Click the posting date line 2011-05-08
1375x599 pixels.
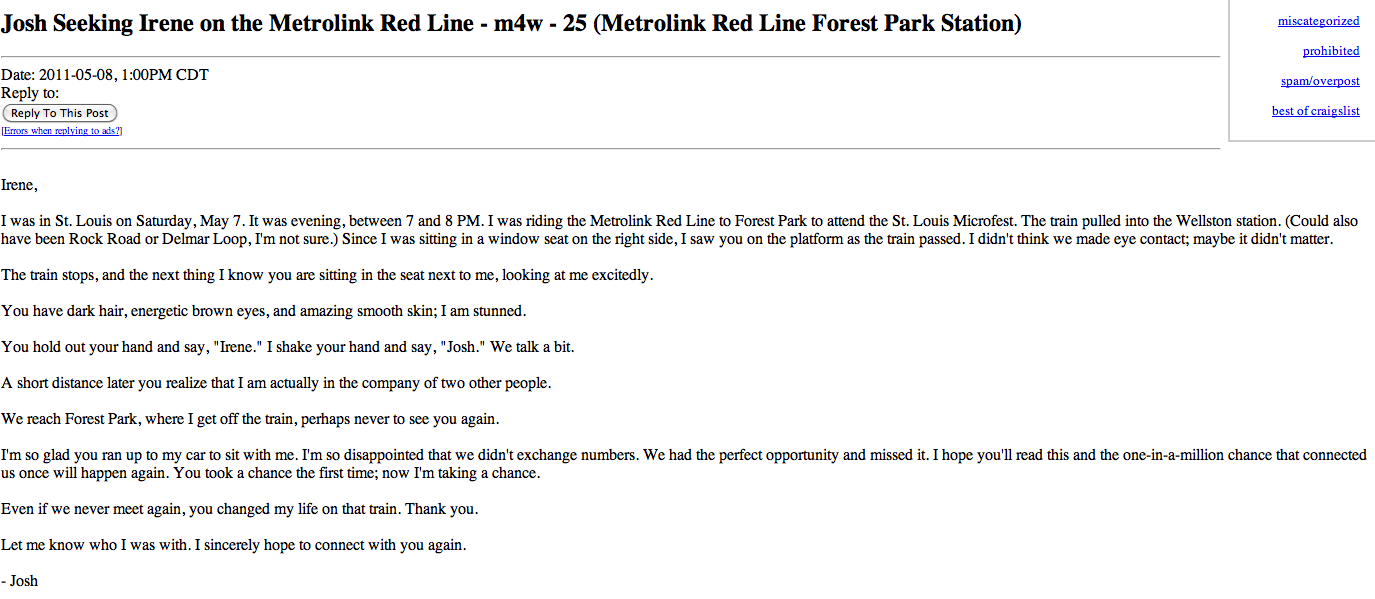[105, 75]
